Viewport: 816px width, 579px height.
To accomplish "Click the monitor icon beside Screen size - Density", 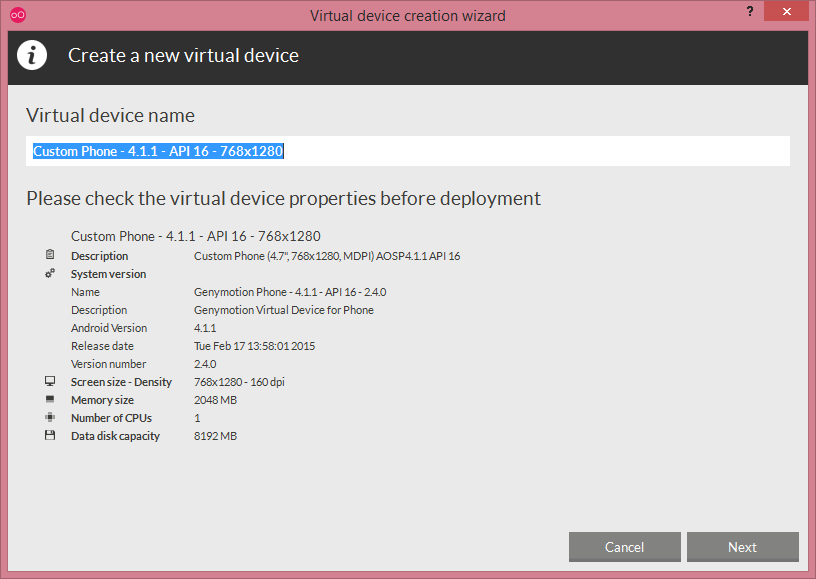I will (x=50, y=381).
